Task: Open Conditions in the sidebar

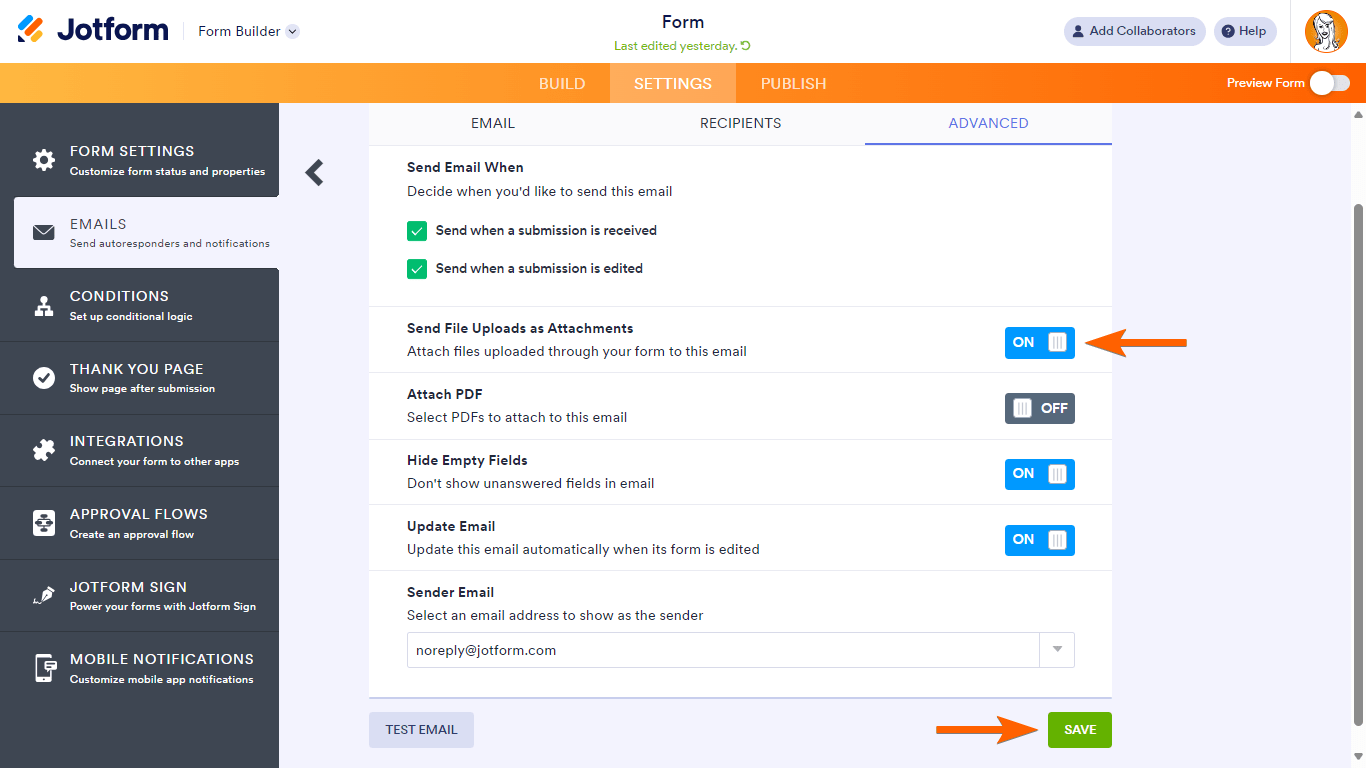Action: coord(139,306)
